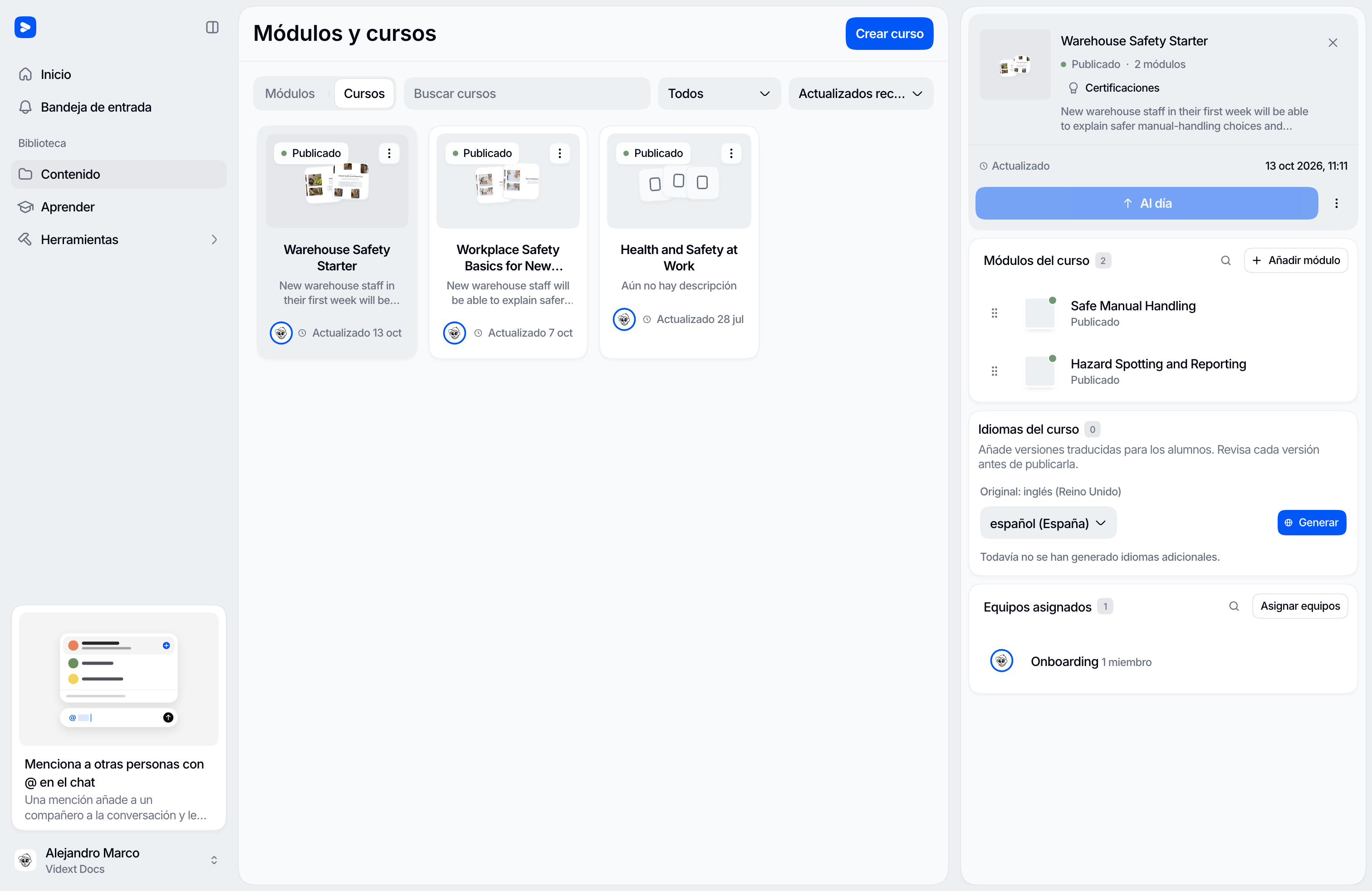Click the Generar translation button
Screen dimensions: 1372x891
click(x=1312, y=523)
